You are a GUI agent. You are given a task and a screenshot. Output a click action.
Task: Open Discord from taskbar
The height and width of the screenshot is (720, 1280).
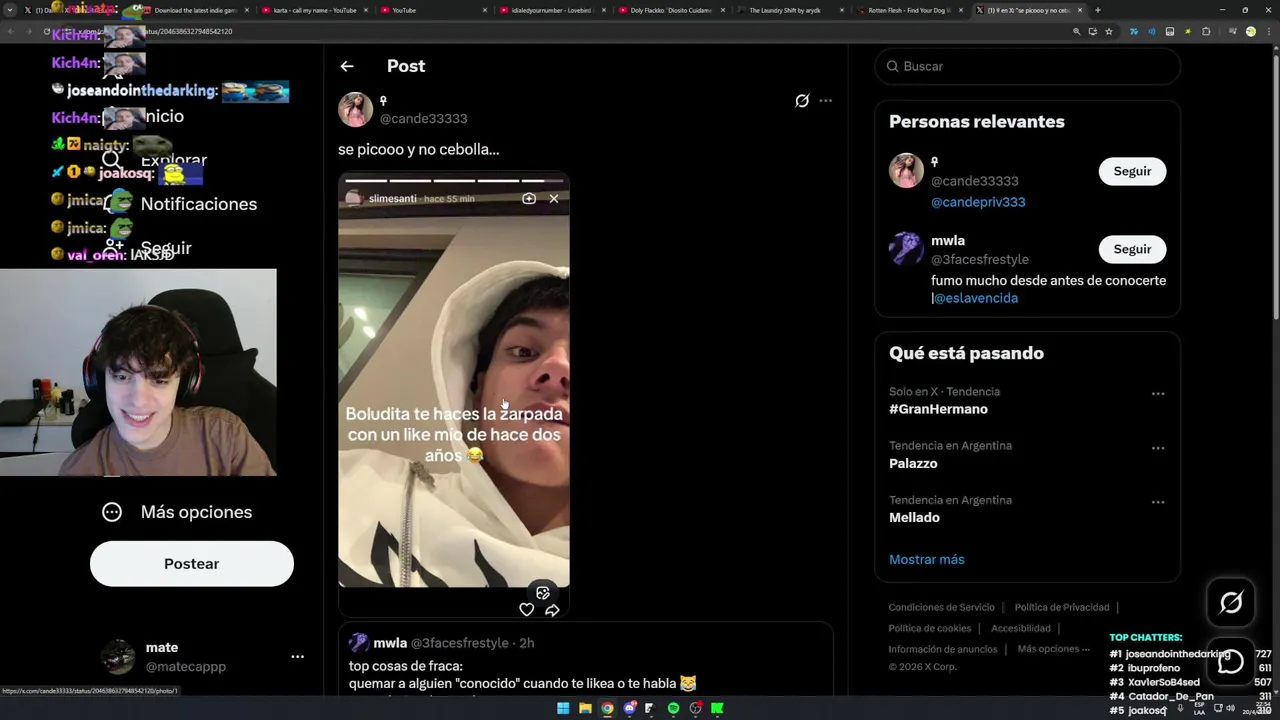pyautogui.click(x=629, y=708)
